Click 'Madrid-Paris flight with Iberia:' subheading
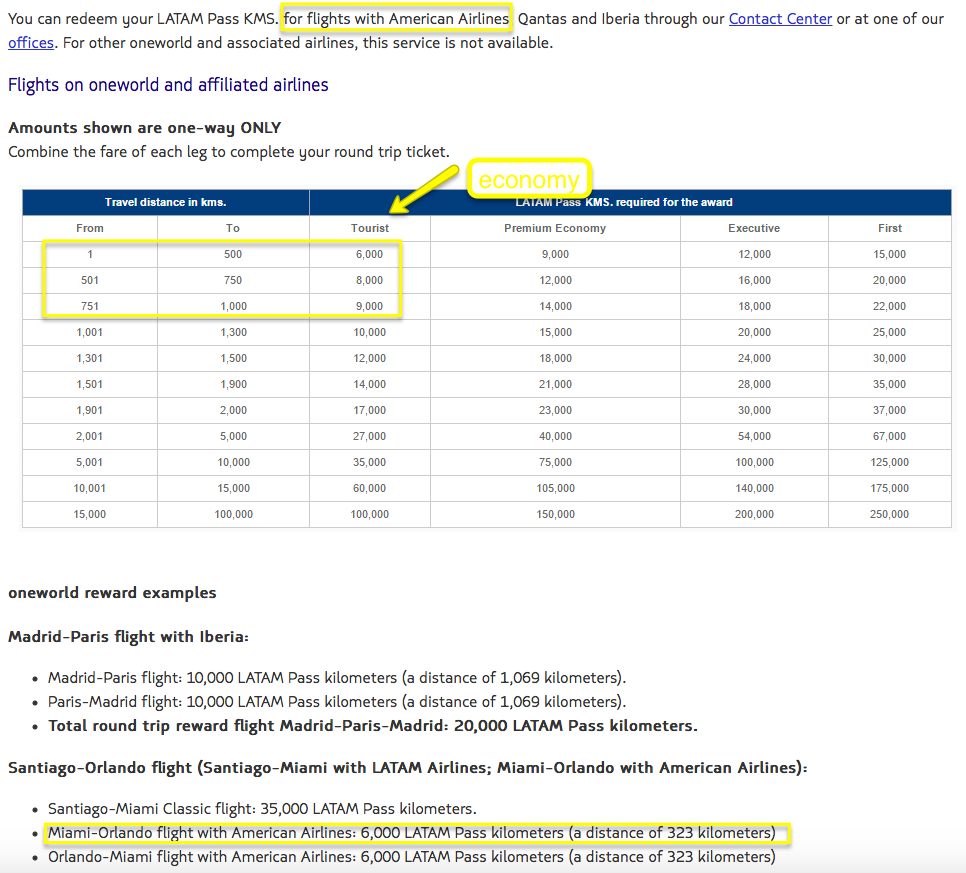 click(128, 636)
